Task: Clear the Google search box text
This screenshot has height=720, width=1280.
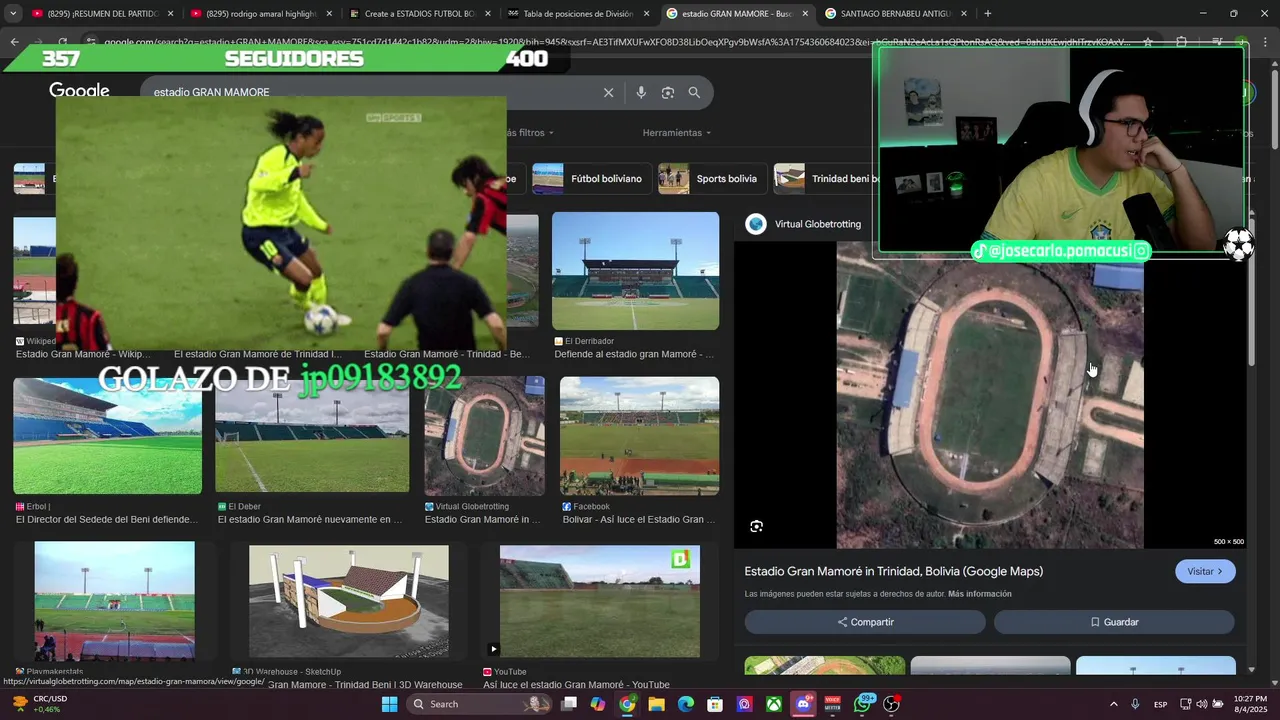Action: click(x=608, y=92)
